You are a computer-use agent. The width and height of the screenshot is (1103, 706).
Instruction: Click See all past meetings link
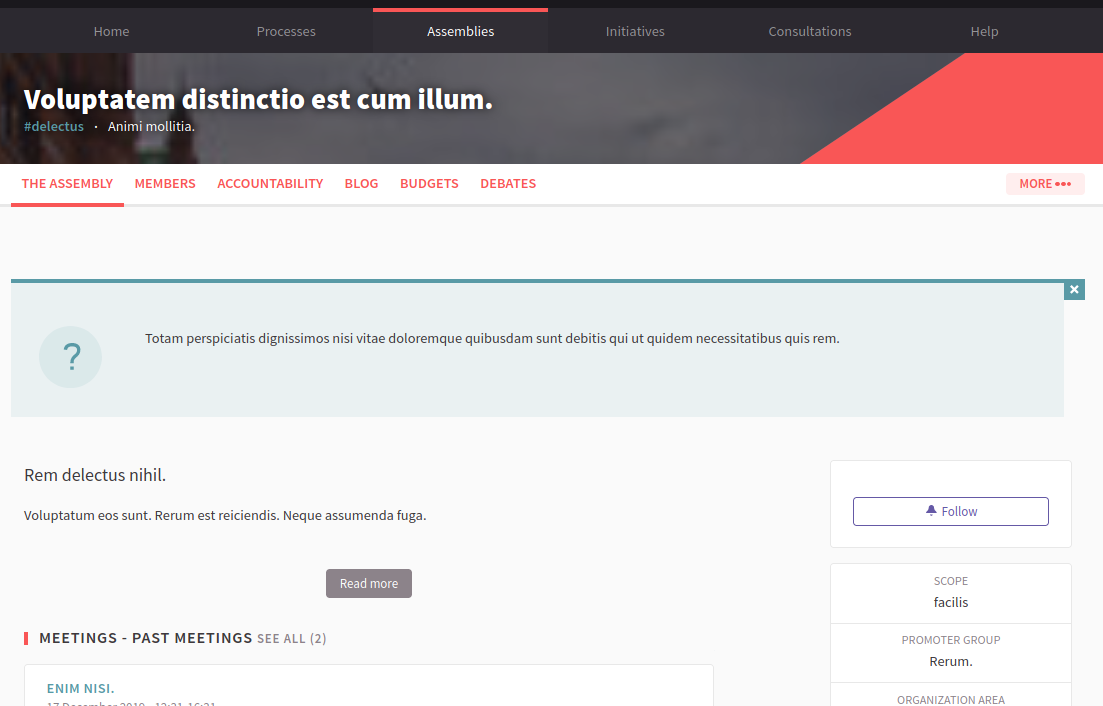[x=291, y=638]
